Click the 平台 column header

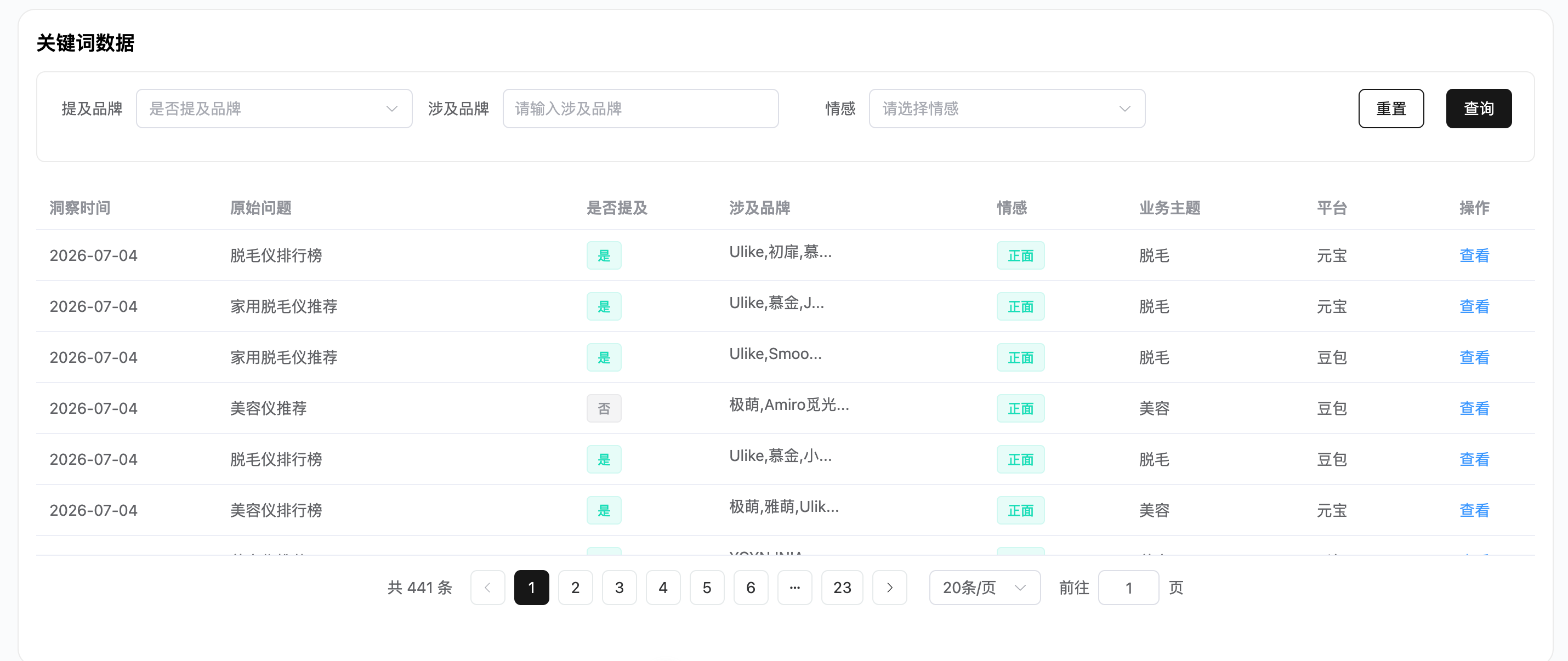(1331, 208)
